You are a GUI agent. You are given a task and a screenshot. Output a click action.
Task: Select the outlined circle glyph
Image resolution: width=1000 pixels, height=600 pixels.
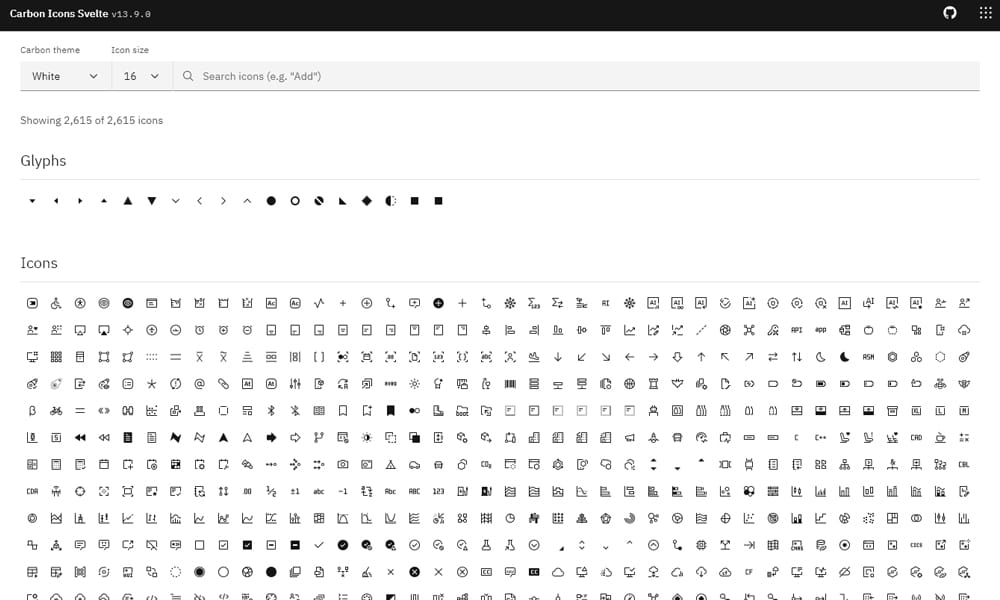point(295,201)
